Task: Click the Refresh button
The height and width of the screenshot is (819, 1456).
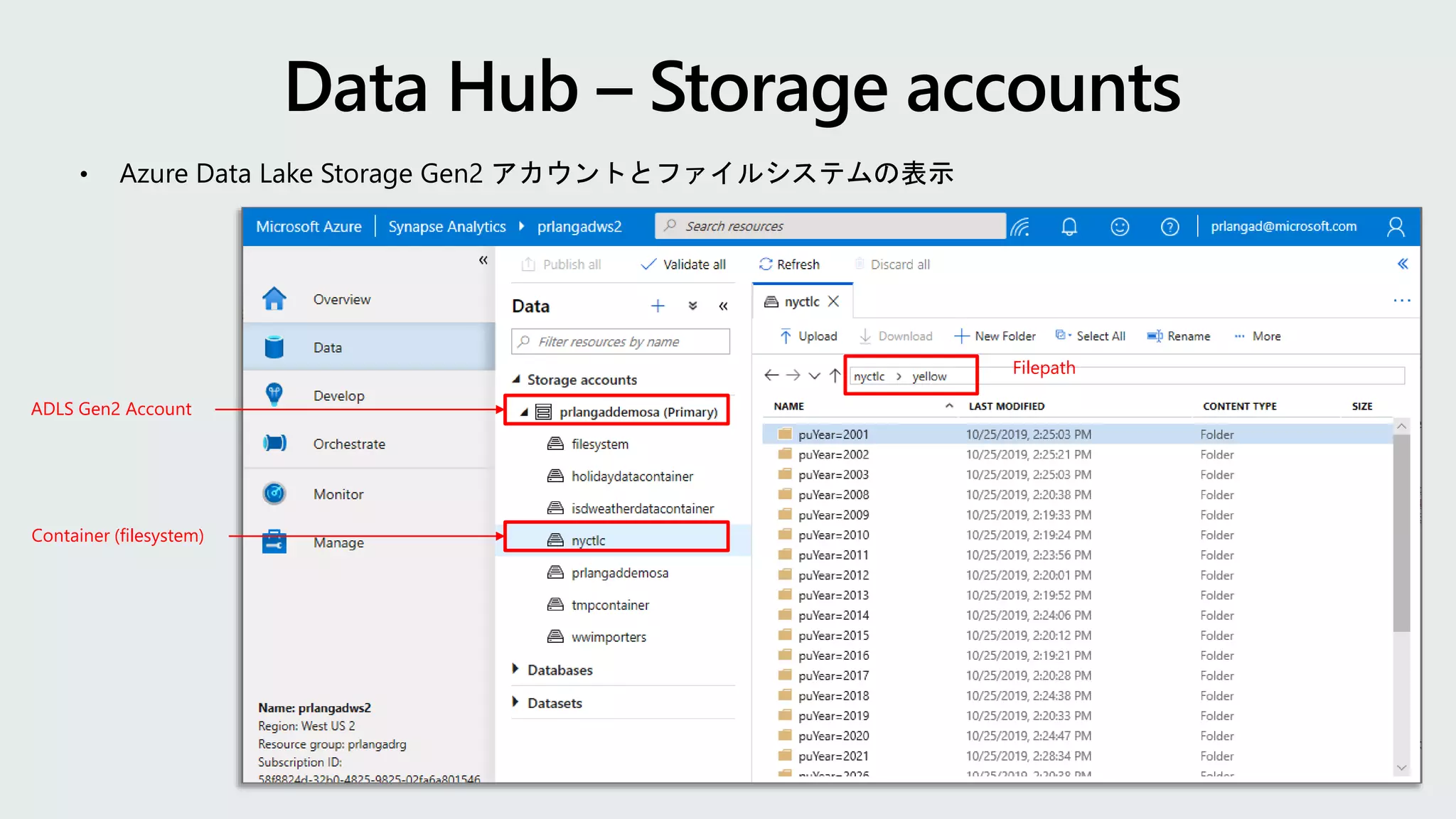Action: (789, 264)
